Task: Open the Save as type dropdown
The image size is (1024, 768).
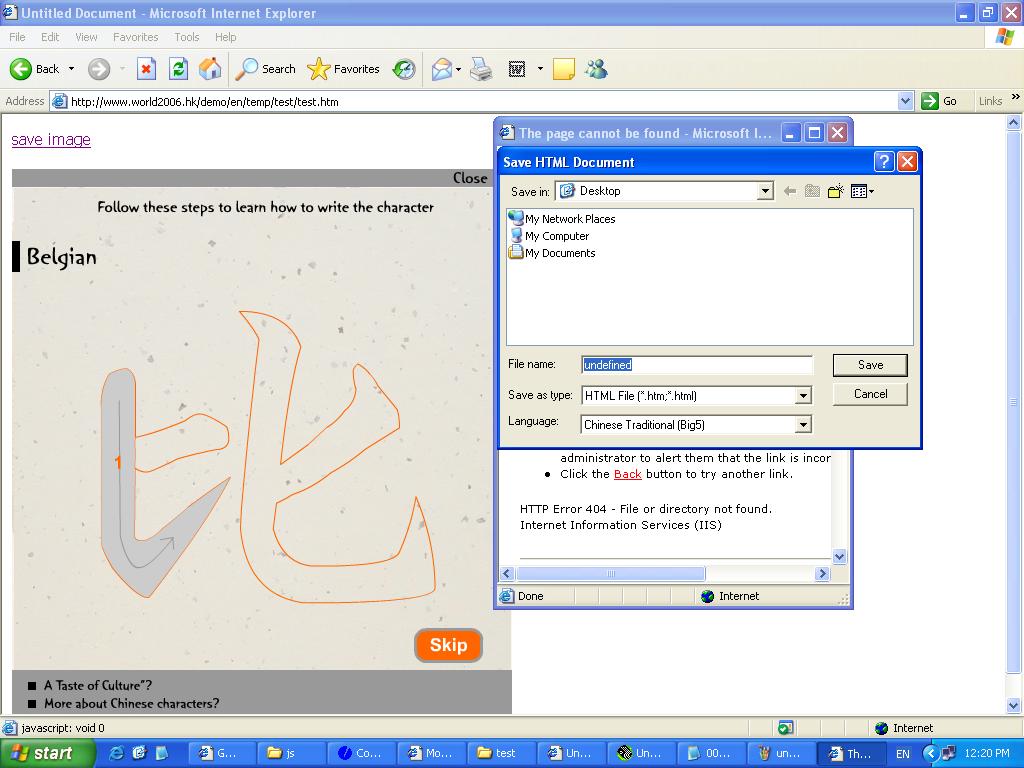Action: [x=802, y=396]
